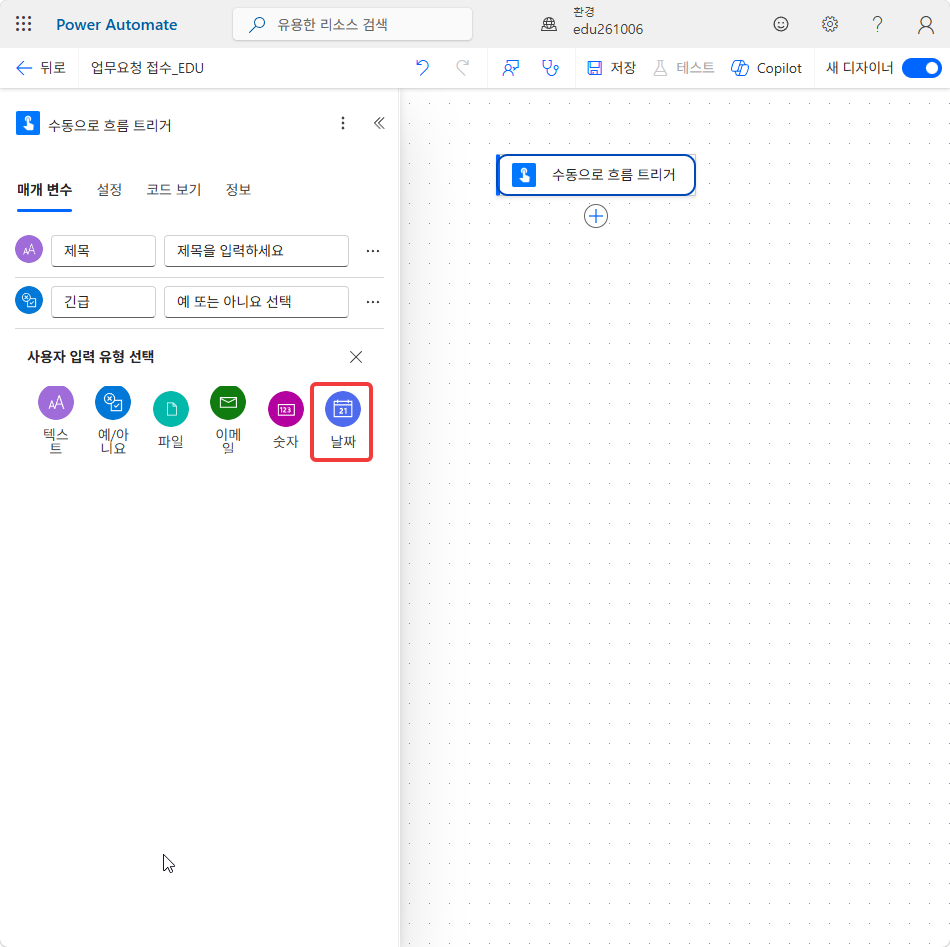The height and width of the screenshot is (947, 950).
Task: Choose the 날짜 input type
Action: [342, 421]
